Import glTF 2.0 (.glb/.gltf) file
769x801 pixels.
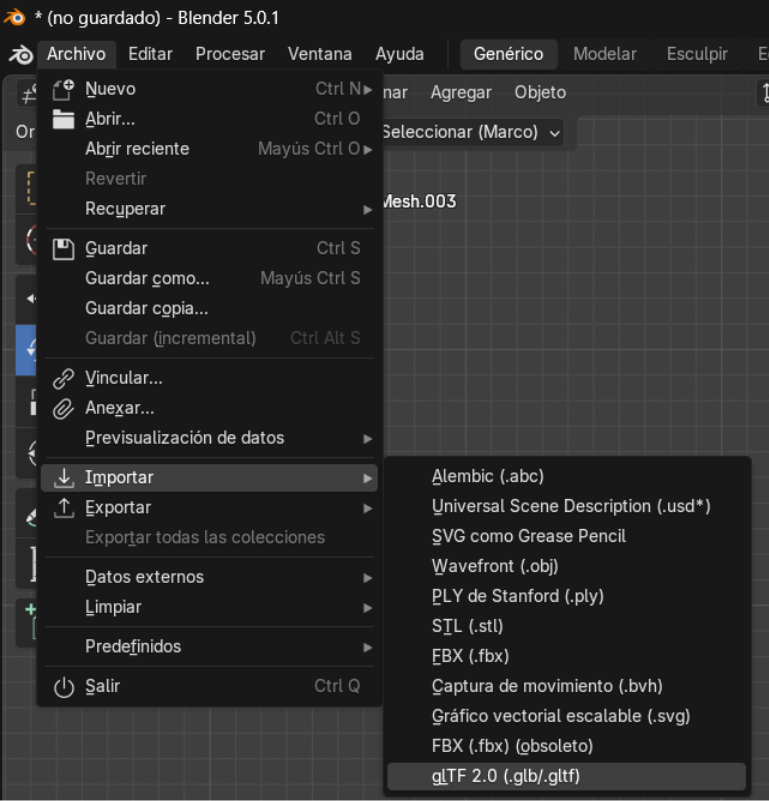(567, 776)
